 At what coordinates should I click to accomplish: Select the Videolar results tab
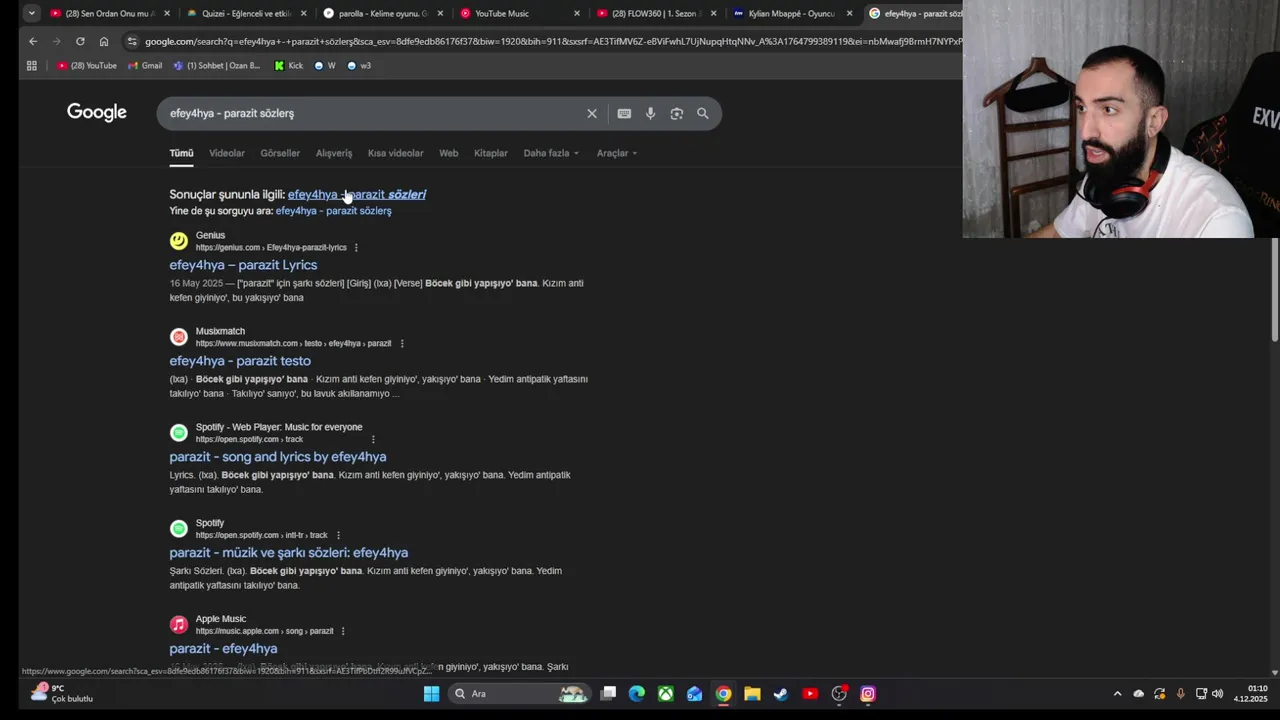point(226,153)
